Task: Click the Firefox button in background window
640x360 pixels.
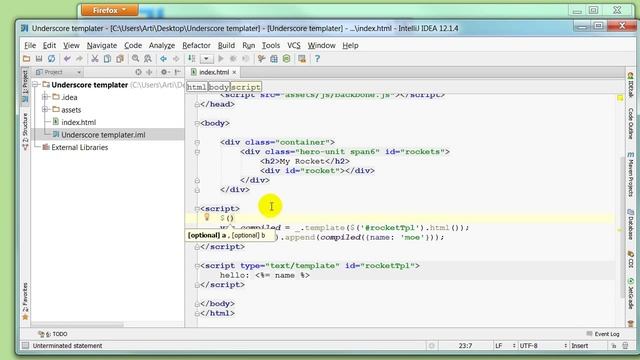Action: coord(109,10)
